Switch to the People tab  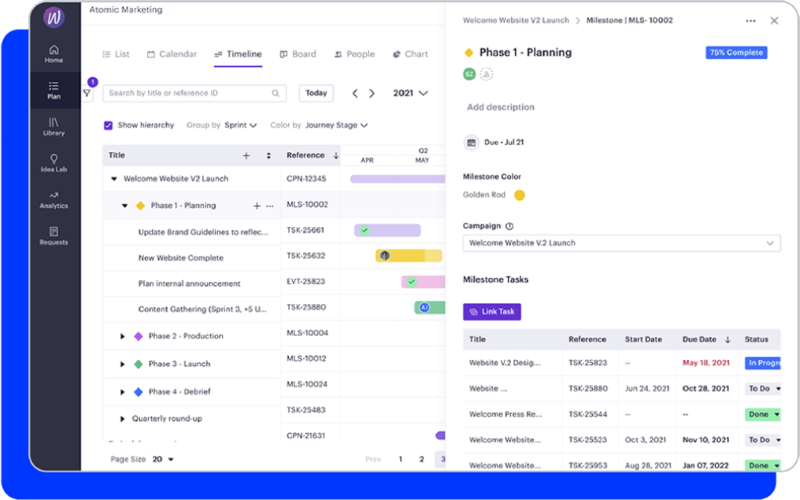[355, 54]
